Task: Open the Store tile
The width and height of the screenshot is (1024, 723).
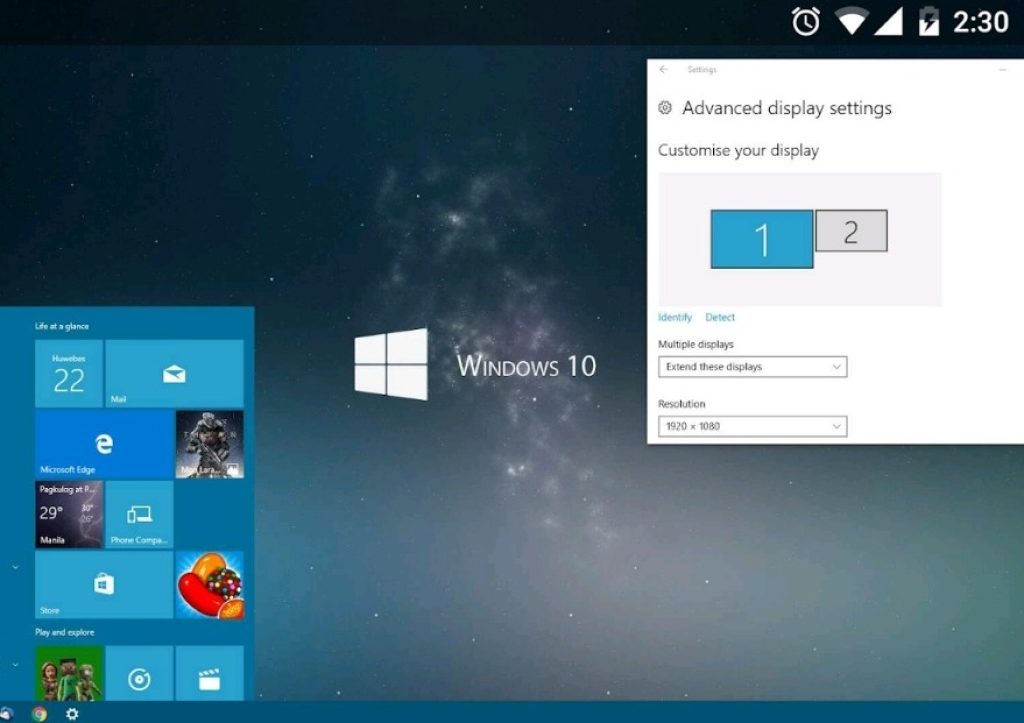Action: pos(103,585)
